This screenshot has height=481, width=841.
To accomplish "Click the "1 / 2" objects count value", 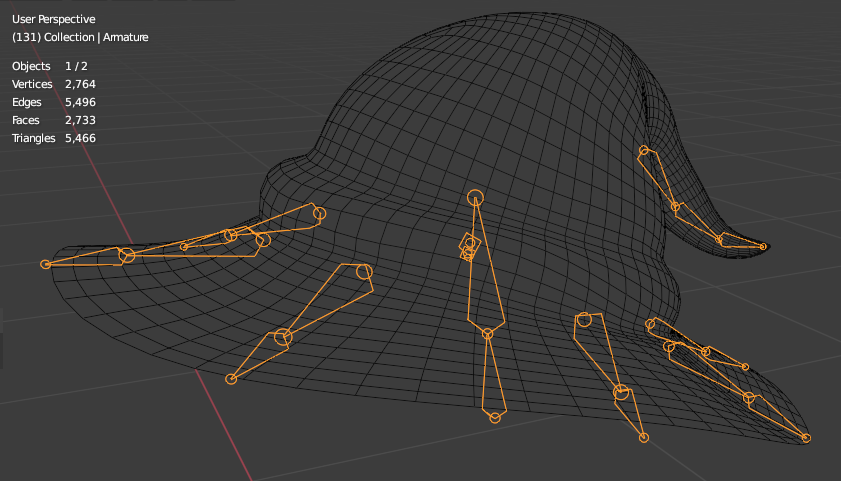I will [76, 66].
